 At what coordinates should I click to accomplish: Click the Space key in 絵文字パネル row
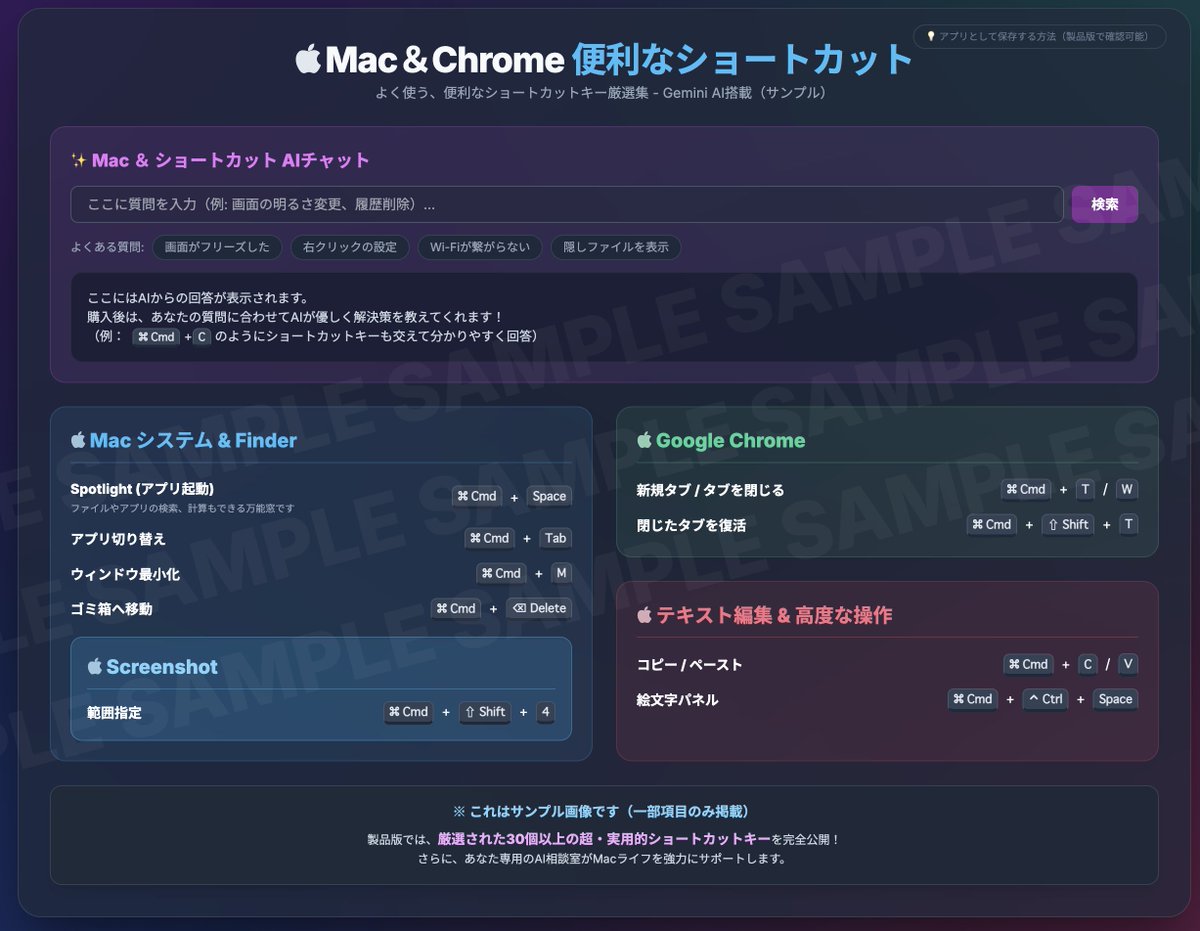[x=1115, y=699]
